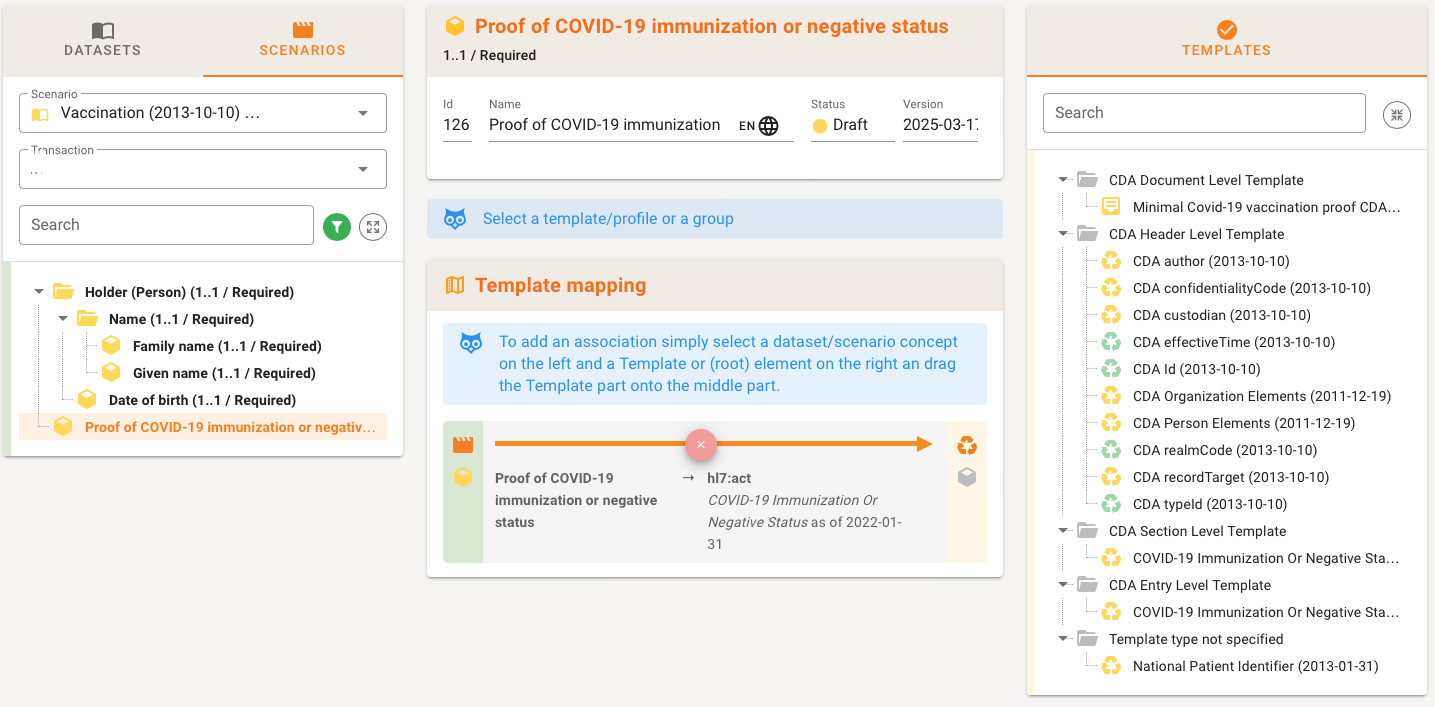Remove the mapping with the red X button

(701, 444)
